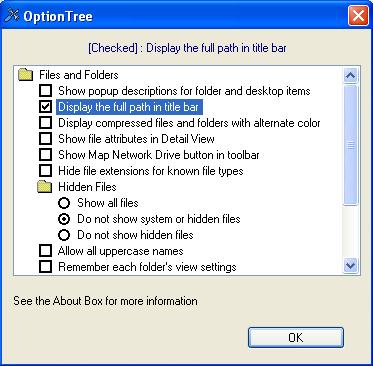Enable Remember each folder's view settings
Viewport: 373px width, 366px height.
click(x=45, y=267)
